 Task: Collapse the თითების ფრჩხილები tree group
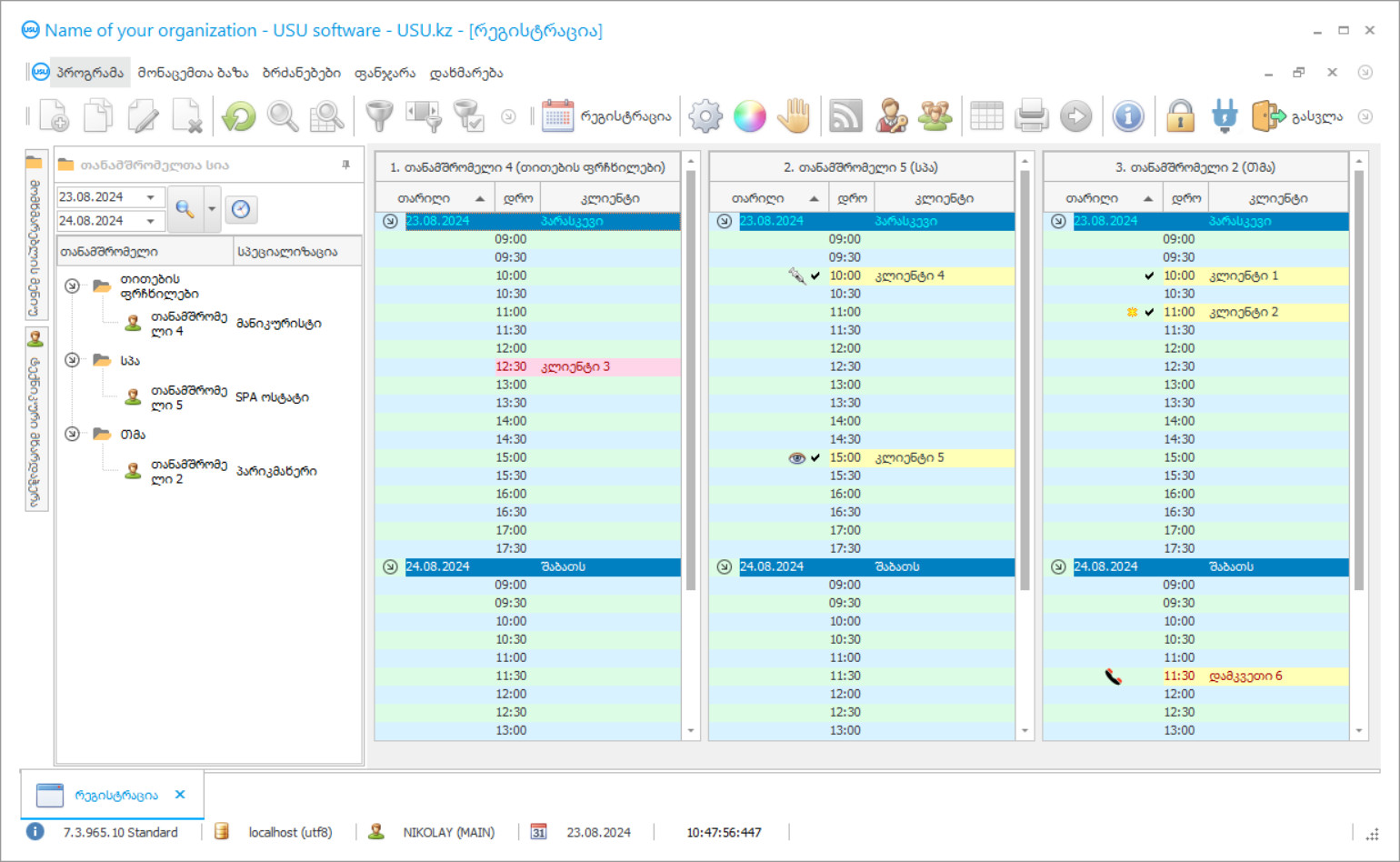tap(72, 286)
